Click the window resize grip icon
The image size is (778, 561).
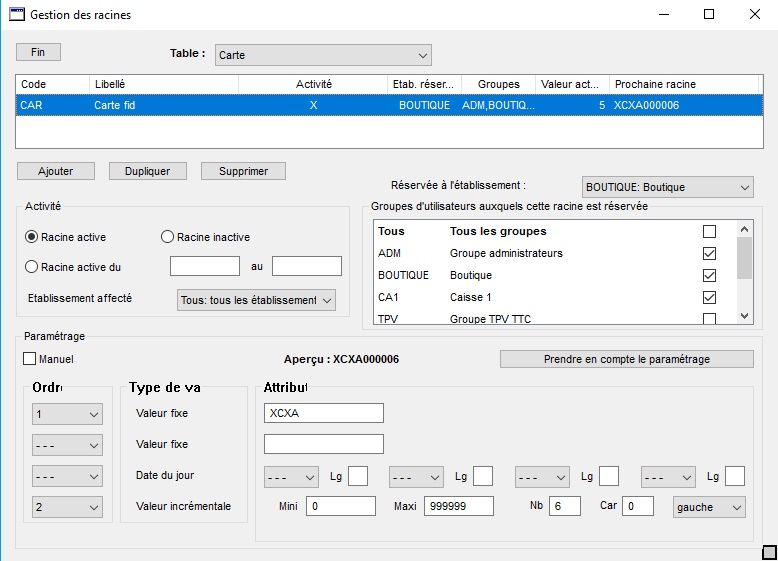pos(769,552)
